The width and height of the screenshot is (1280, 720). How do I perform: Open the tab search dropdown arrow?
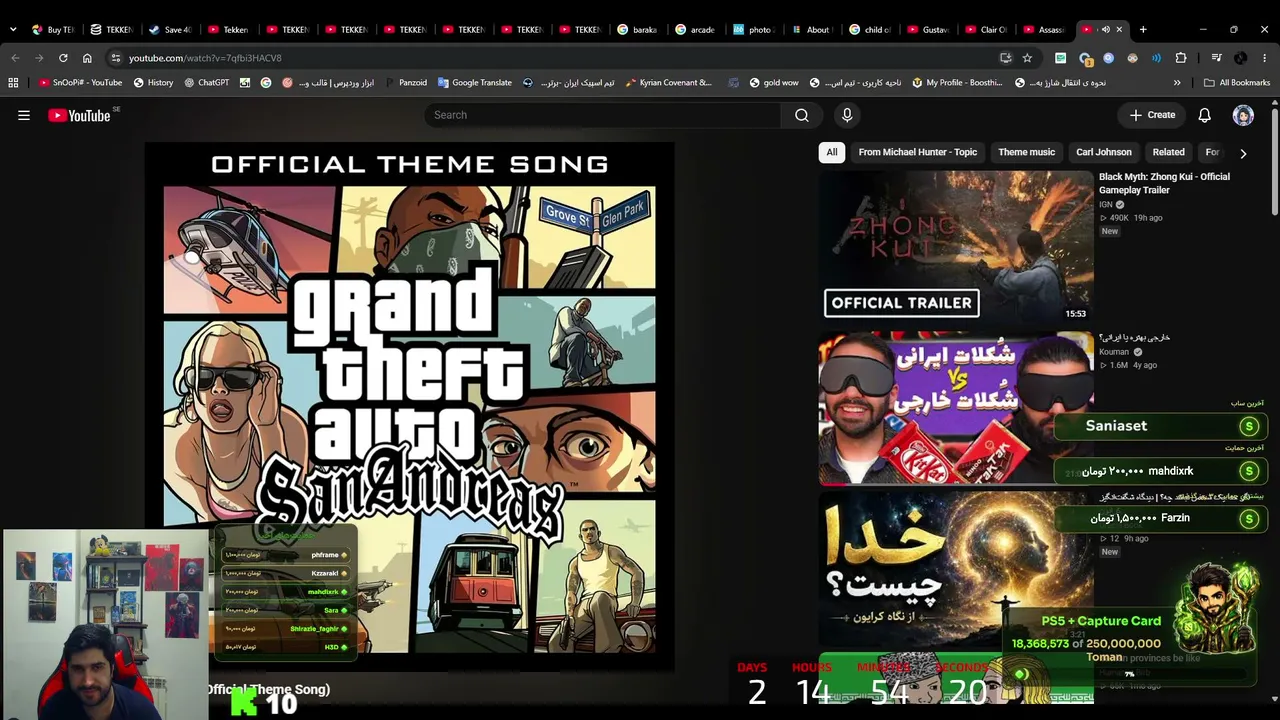point(13,29)
